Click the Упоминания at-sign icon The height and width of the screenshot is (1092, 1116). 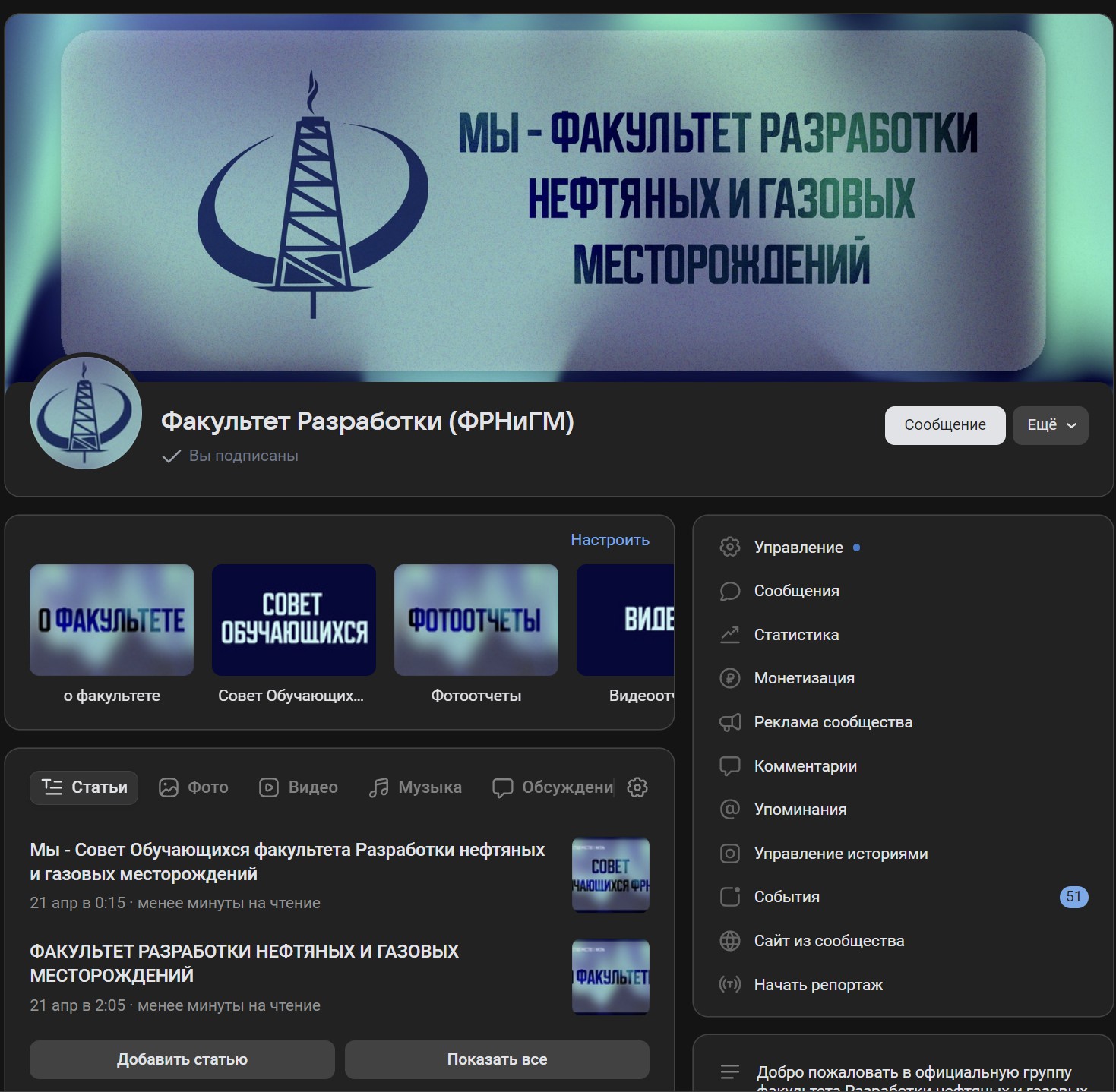pos(729,810)
